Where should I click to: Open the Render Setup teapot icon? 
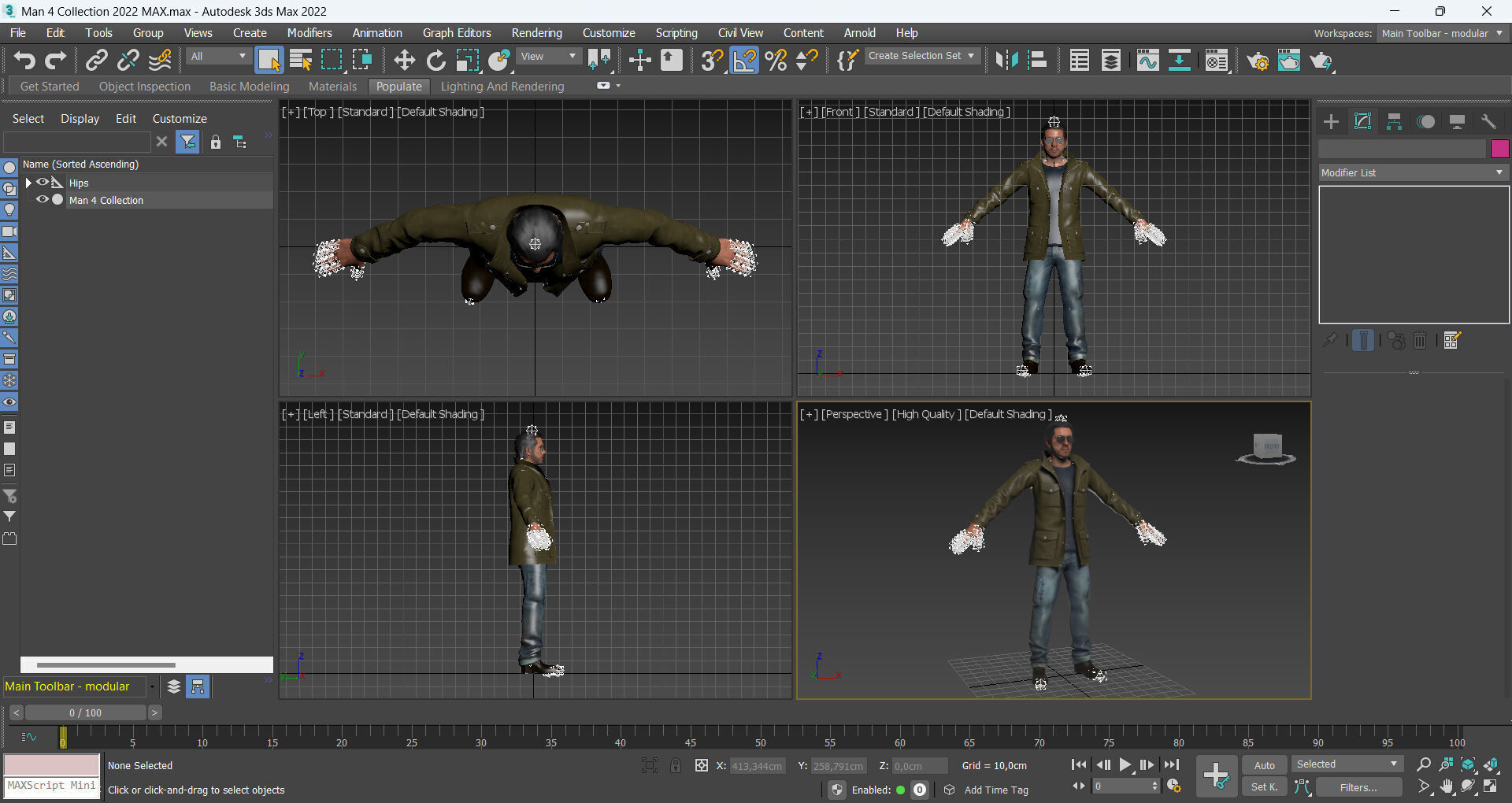(x=1258, y=61)
